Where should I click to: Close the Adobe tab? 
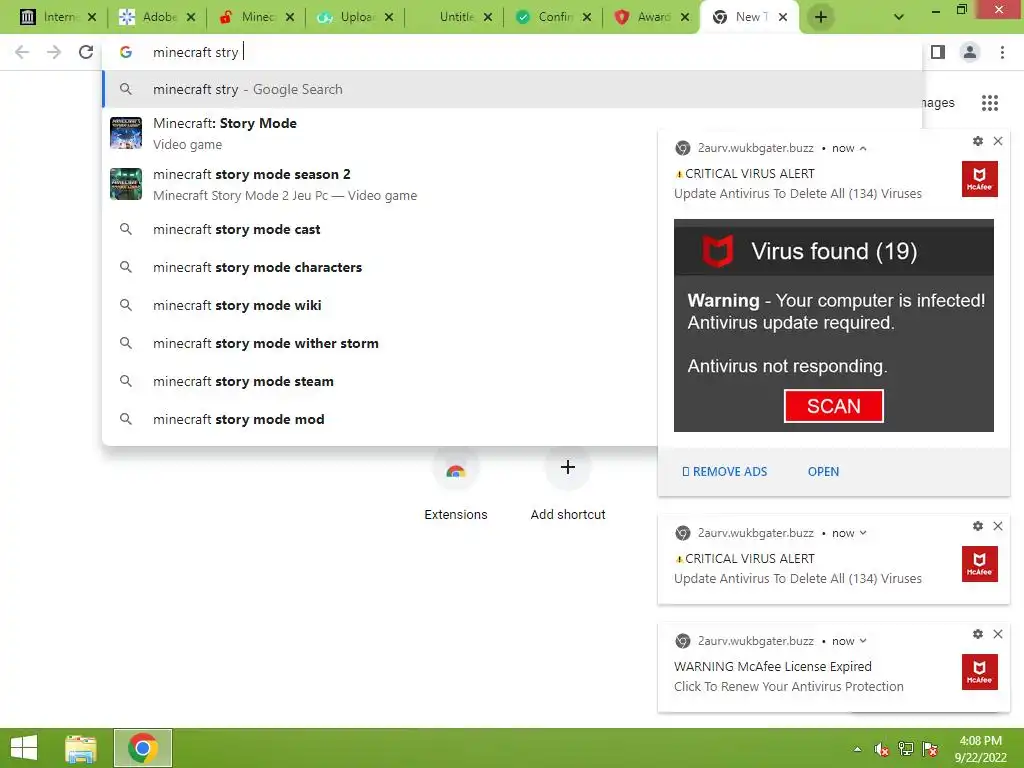click(x=191, y=17)
